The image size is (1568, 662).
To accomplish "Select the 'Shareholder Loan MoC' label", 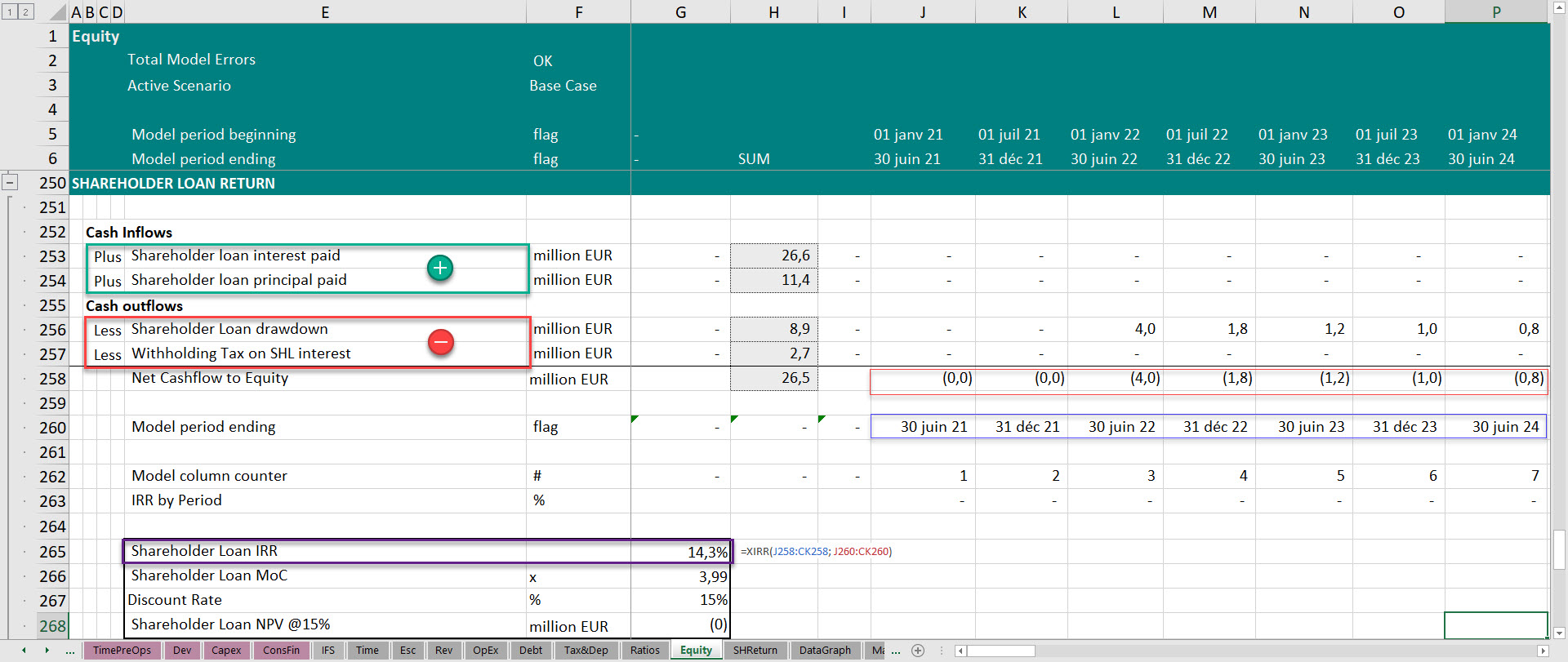I will [x=209, y=575].
